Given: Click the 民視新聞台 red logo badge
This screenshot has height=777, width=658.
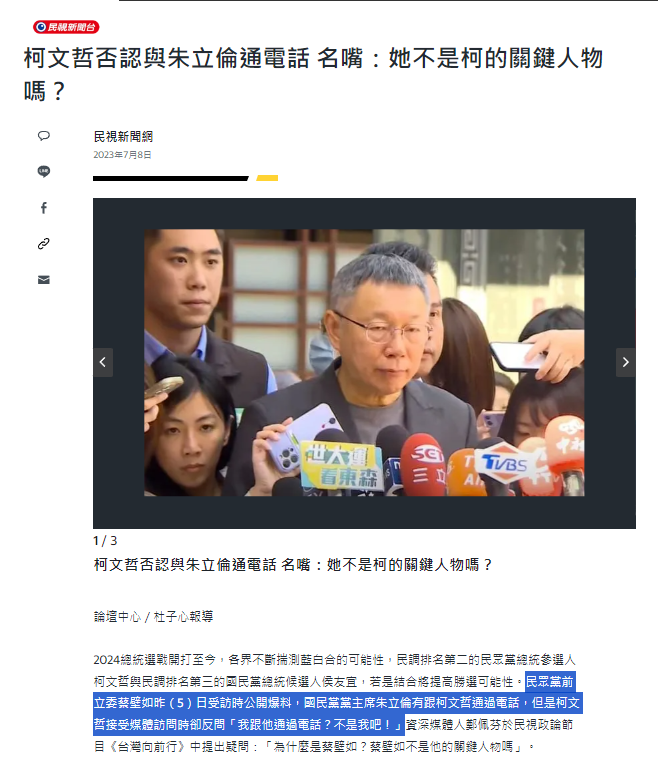Looking at the screenshot, I should [66, 27].
